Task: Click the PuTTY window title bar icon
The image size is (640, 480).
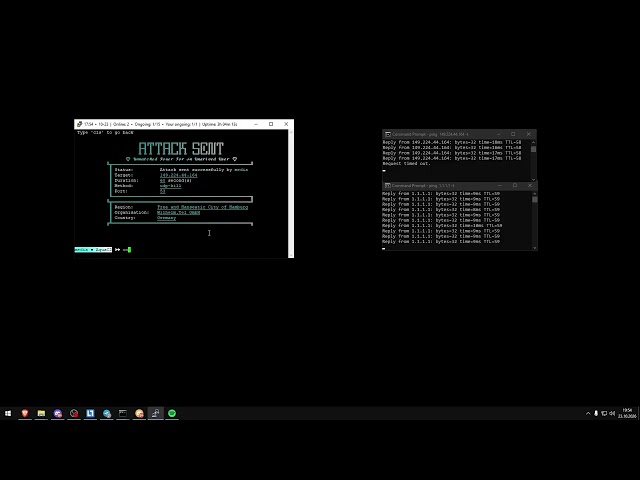Action: click(x=80, y=124)
